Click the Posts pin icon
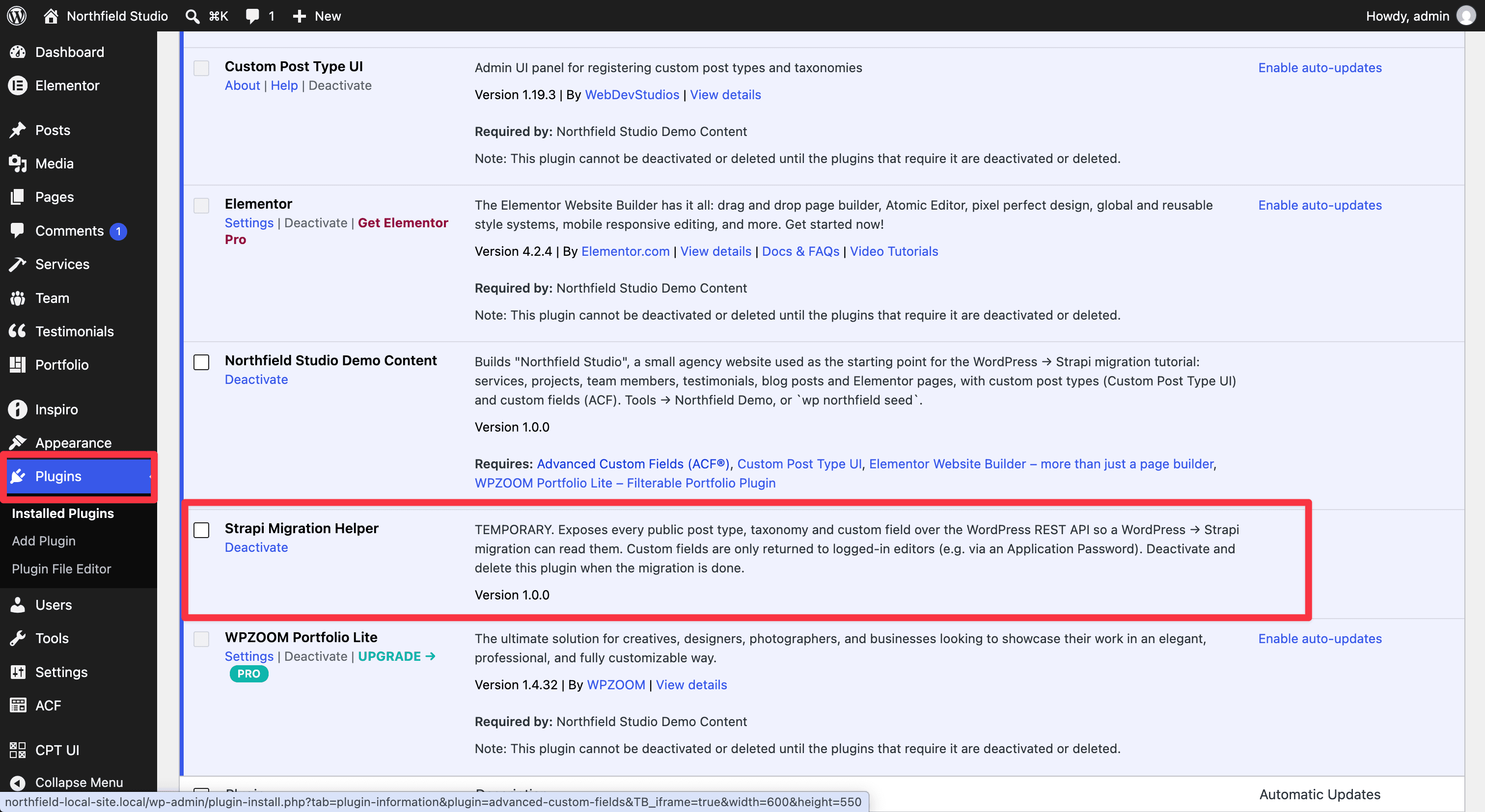The image size is (1485, 812). [17, 130]
